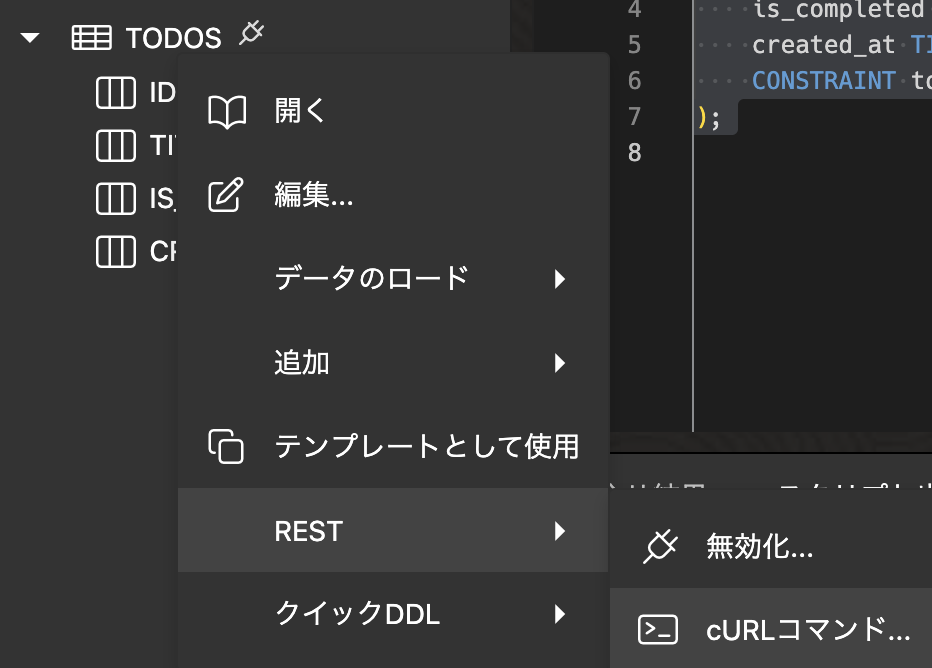Select 無効化... in the REST submenu
Viewport: 932px width, 668px height.
(771, 546)
